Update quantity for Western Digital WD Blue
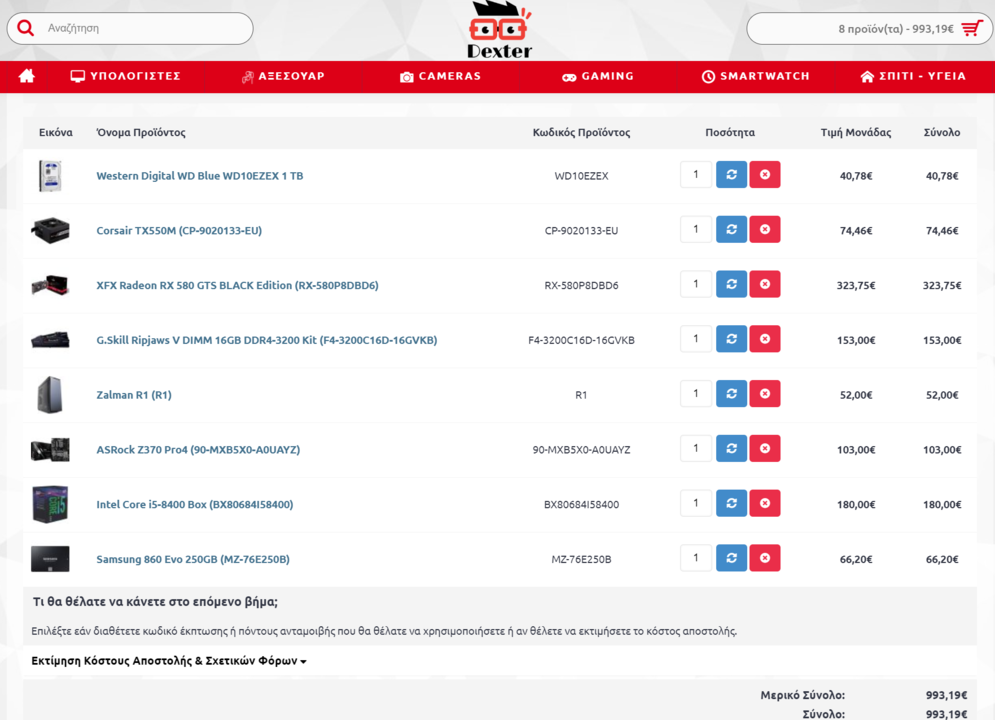Viewport: 995px width, 720px height. pos(732,174)
